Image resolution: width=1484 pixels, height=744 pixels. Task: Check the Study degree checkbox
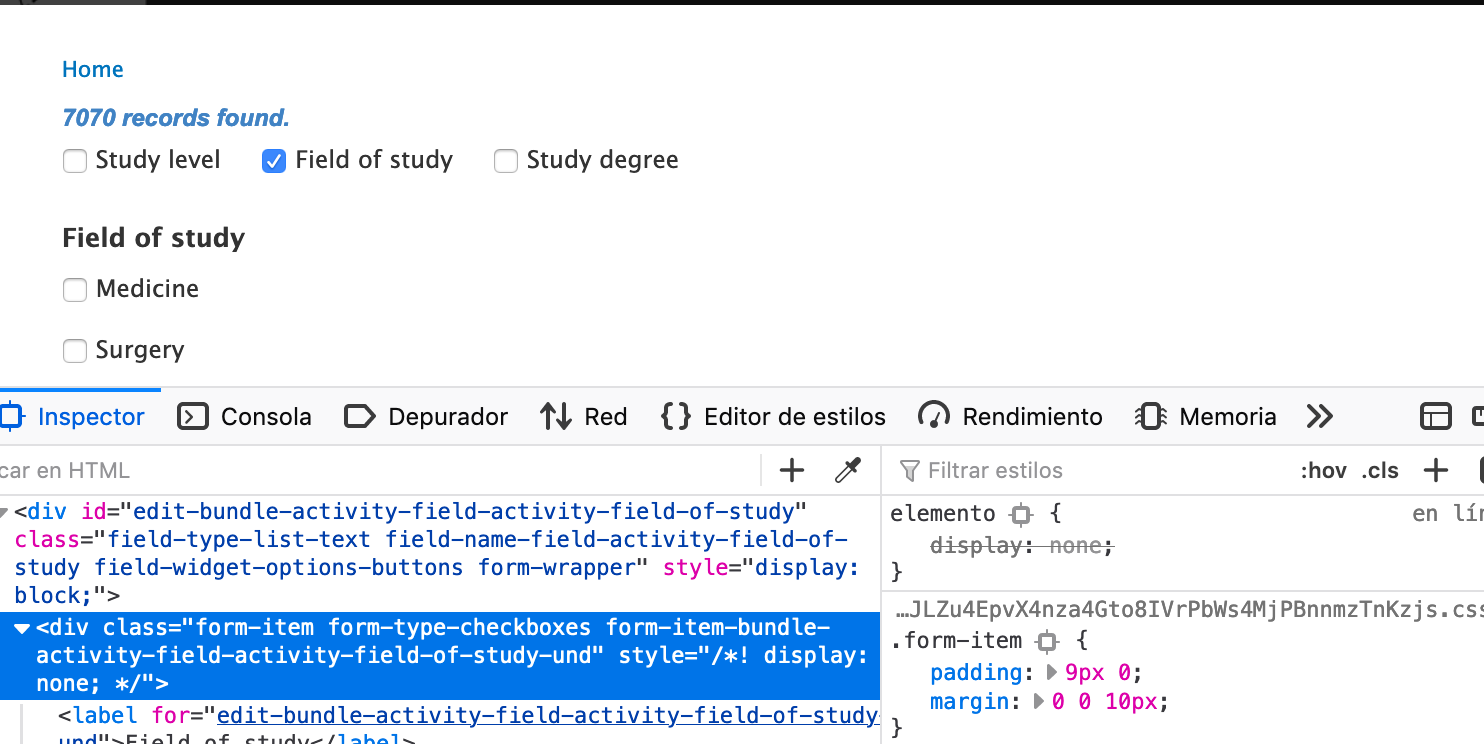506,161
